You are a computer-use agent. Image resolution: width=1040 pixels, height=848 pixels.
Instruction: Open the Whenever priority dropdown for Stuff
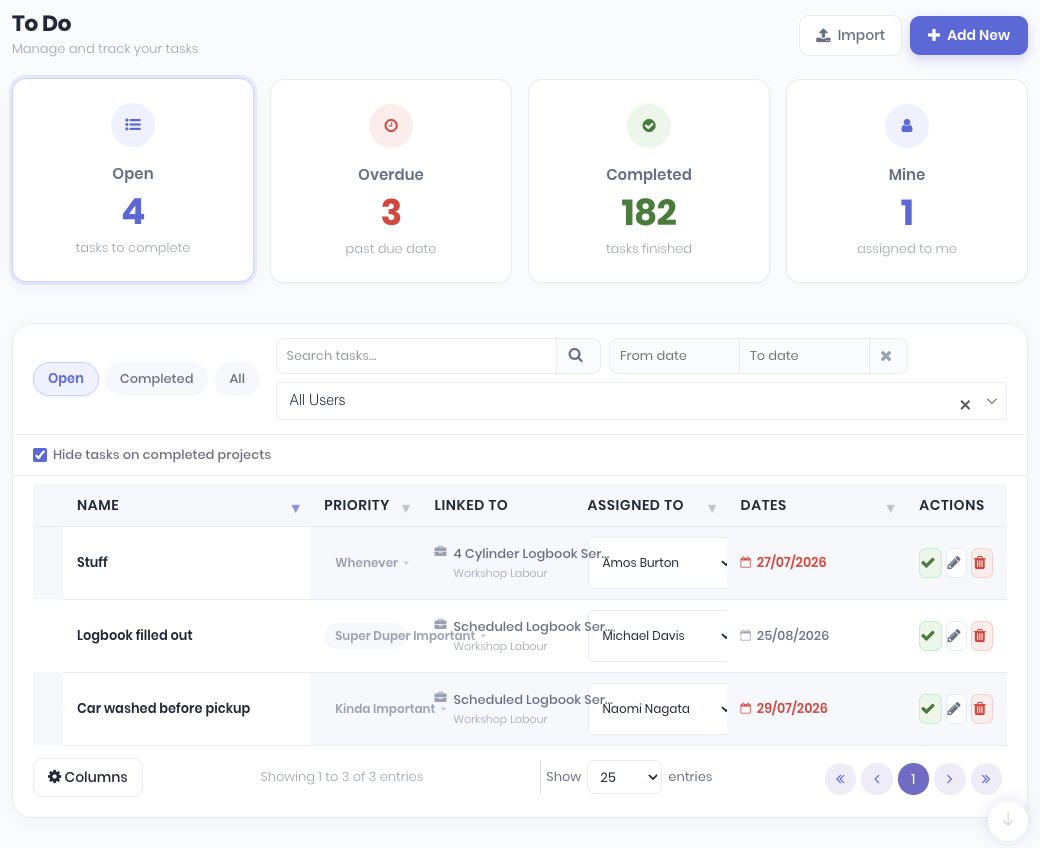(x=372, y=563)
